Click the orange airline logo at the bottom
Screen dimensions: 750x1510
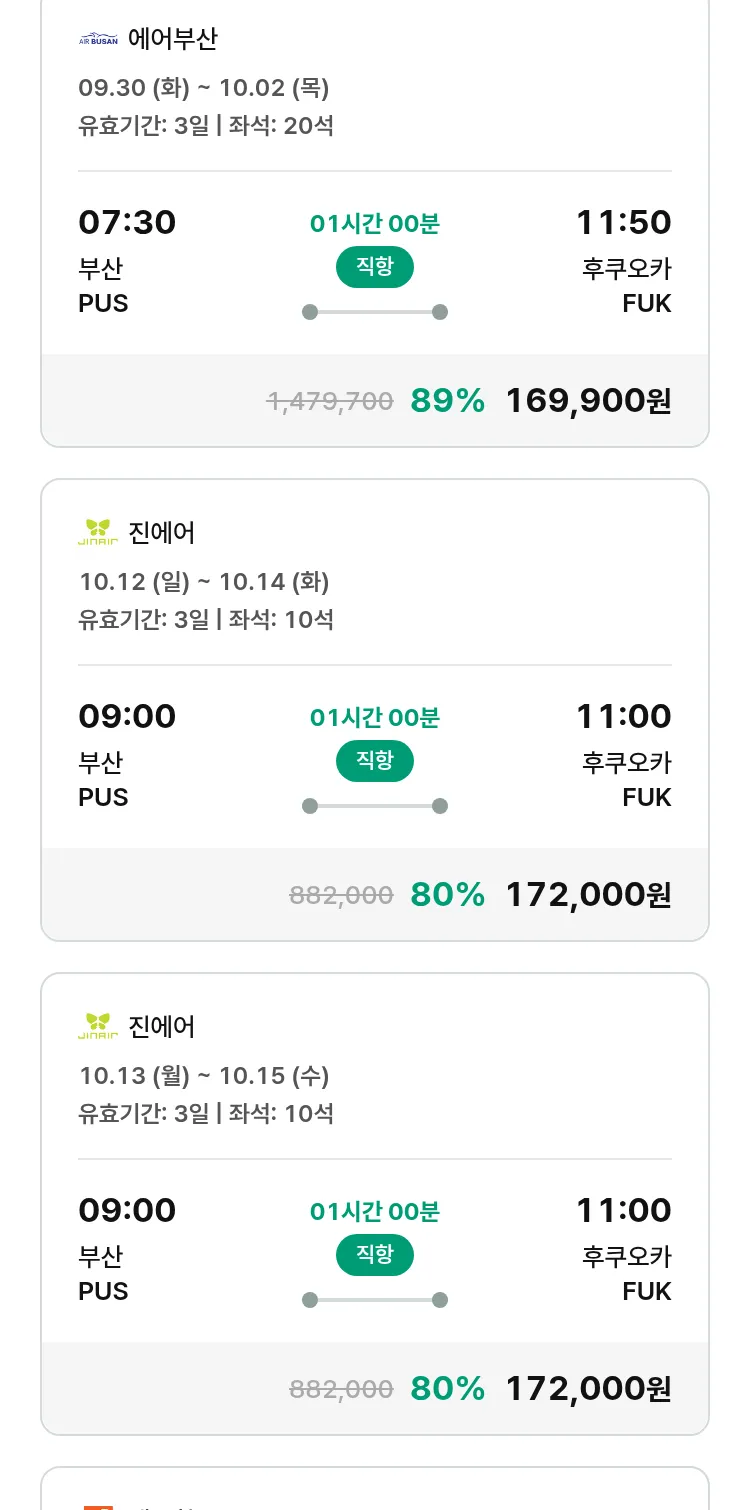point(98,1503)
